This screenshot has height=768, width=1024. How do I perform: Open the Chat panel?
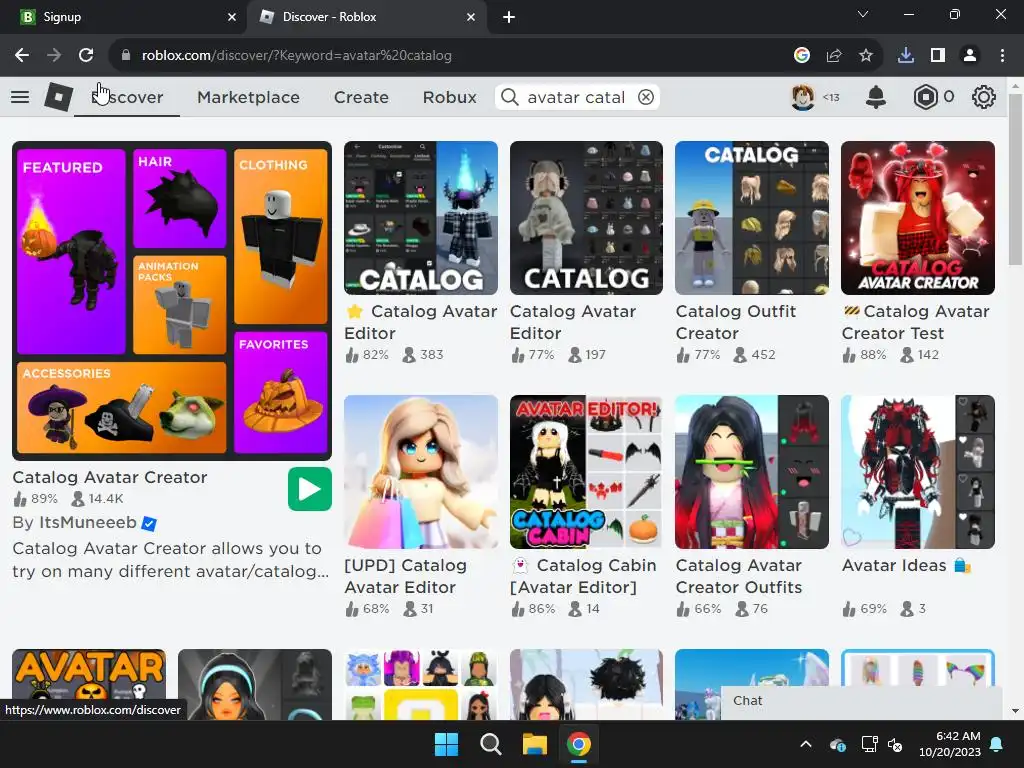pos(861,701)
